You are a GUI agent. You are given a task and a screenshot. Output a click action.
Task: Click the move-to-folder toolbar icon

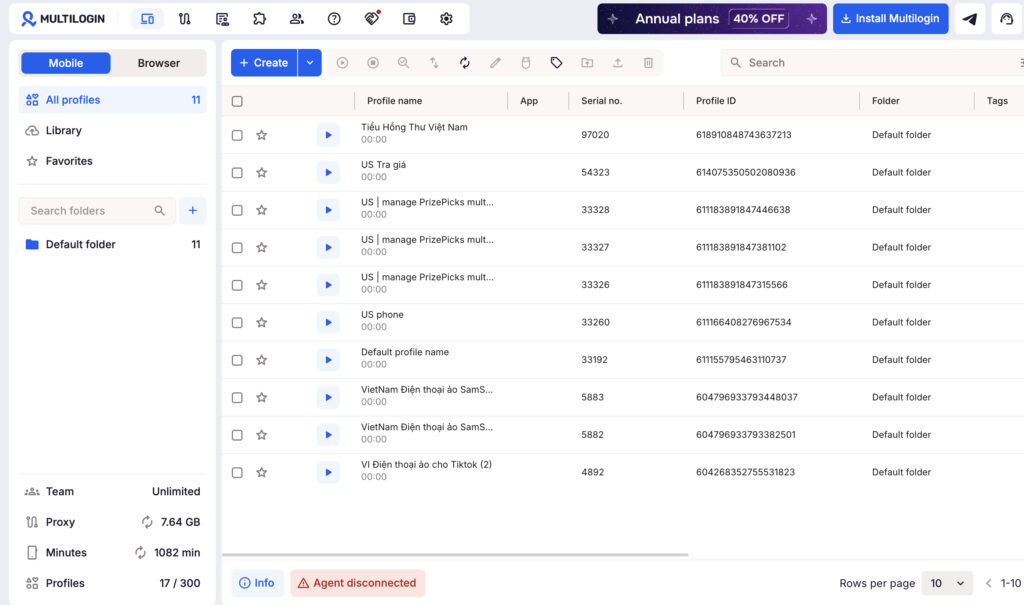coord(587,63)
